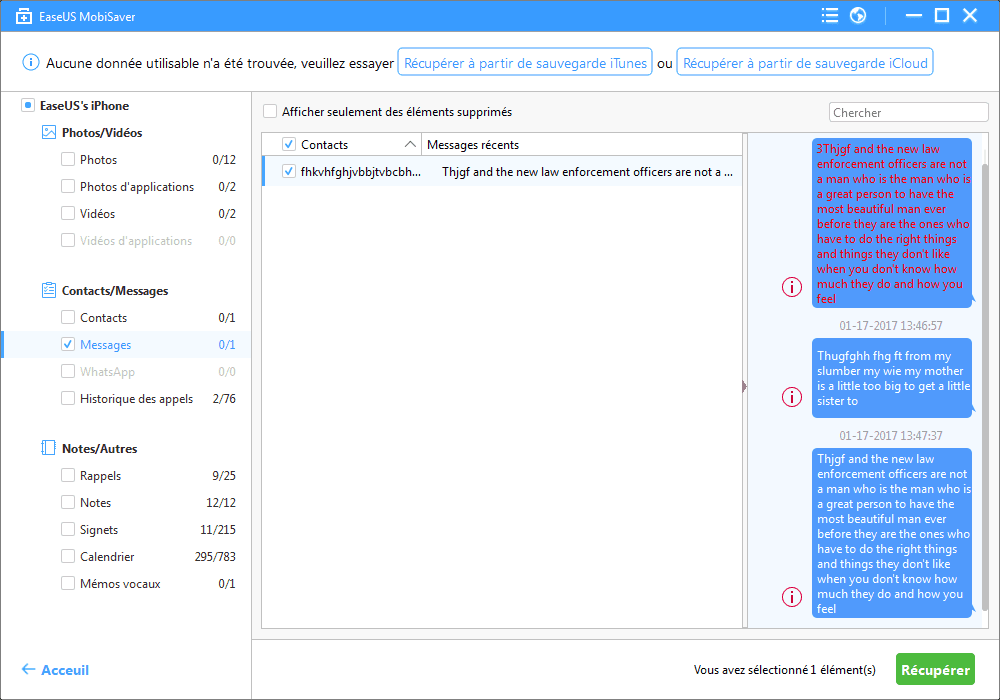Click the 'Thugfghh fhg ft from my' bubble
The image size is (1000, 700).
892,378
